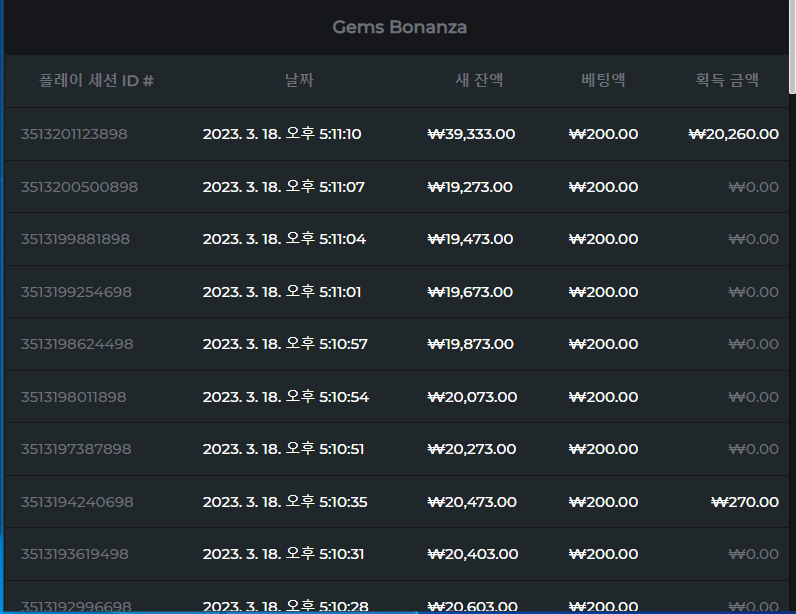The image size is (796, 614).
Task: Click the balance ₩20,473.00
Action: tap(473, 502)
